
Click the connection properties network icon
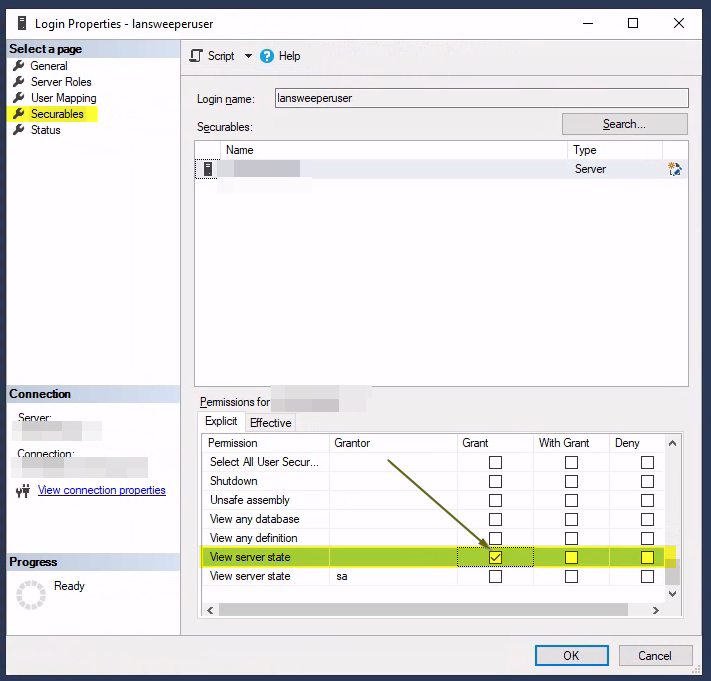pos(23,491)
